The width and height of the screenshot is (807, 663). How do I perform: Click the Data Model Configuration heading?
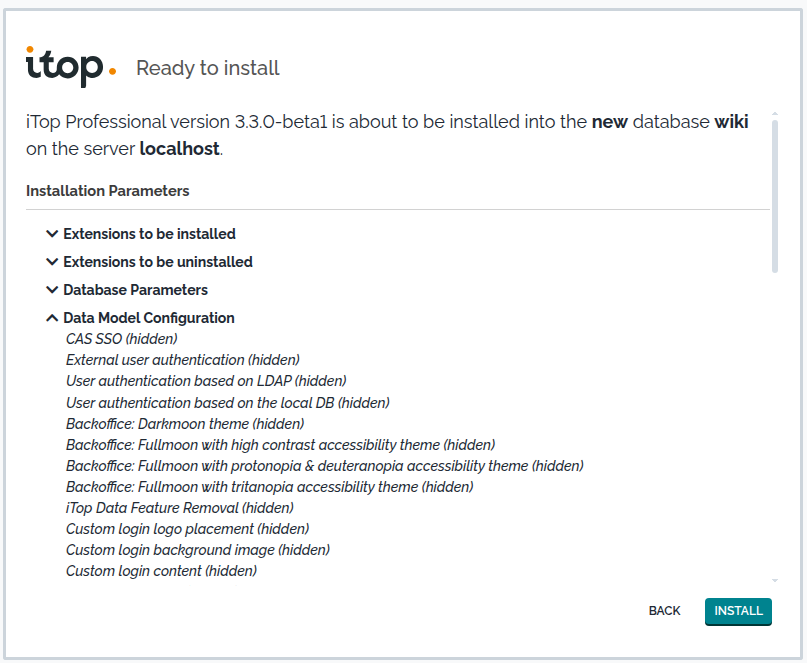point(149,318)
